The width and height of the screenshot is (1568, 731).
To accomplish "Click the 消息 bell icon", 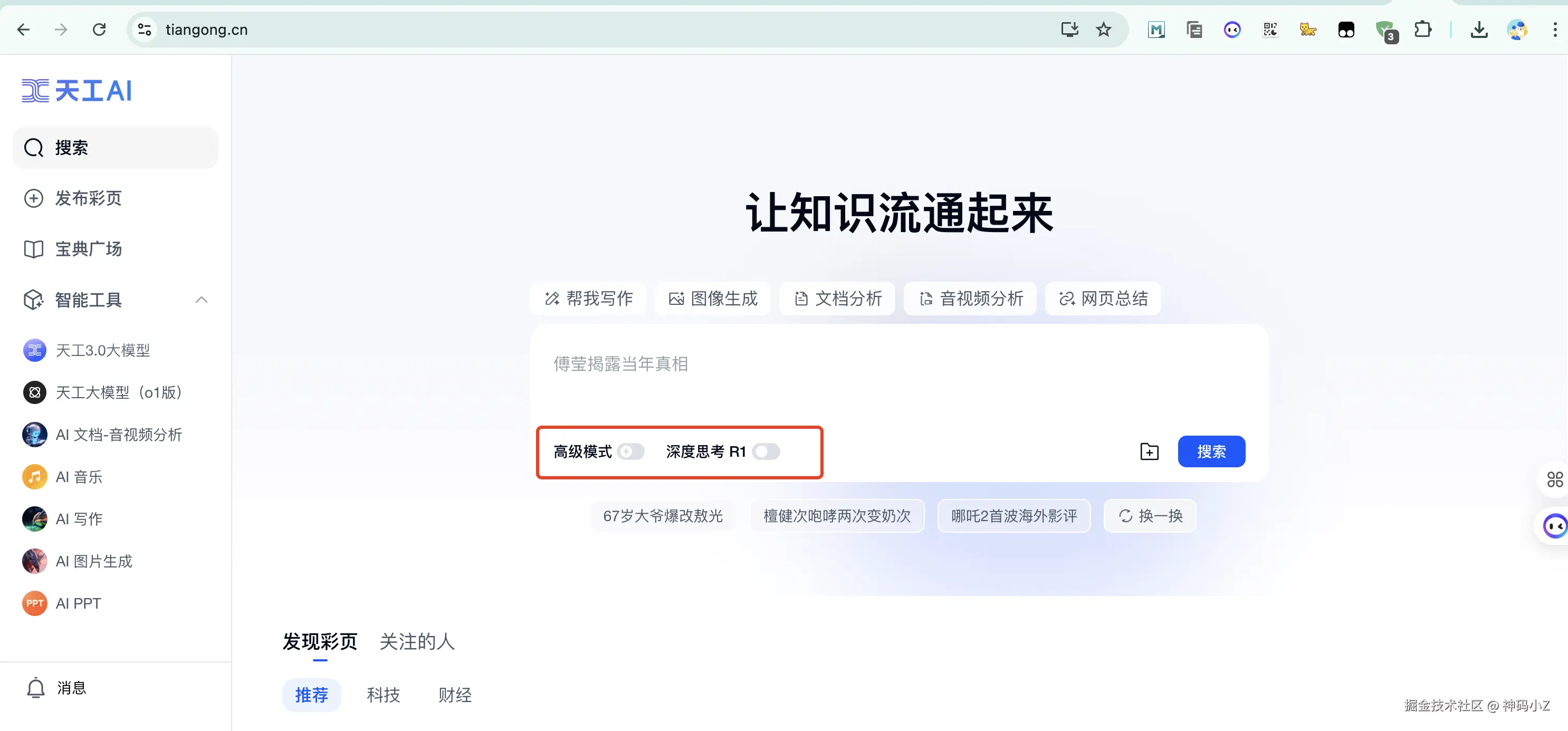I will tap(36, 688).
